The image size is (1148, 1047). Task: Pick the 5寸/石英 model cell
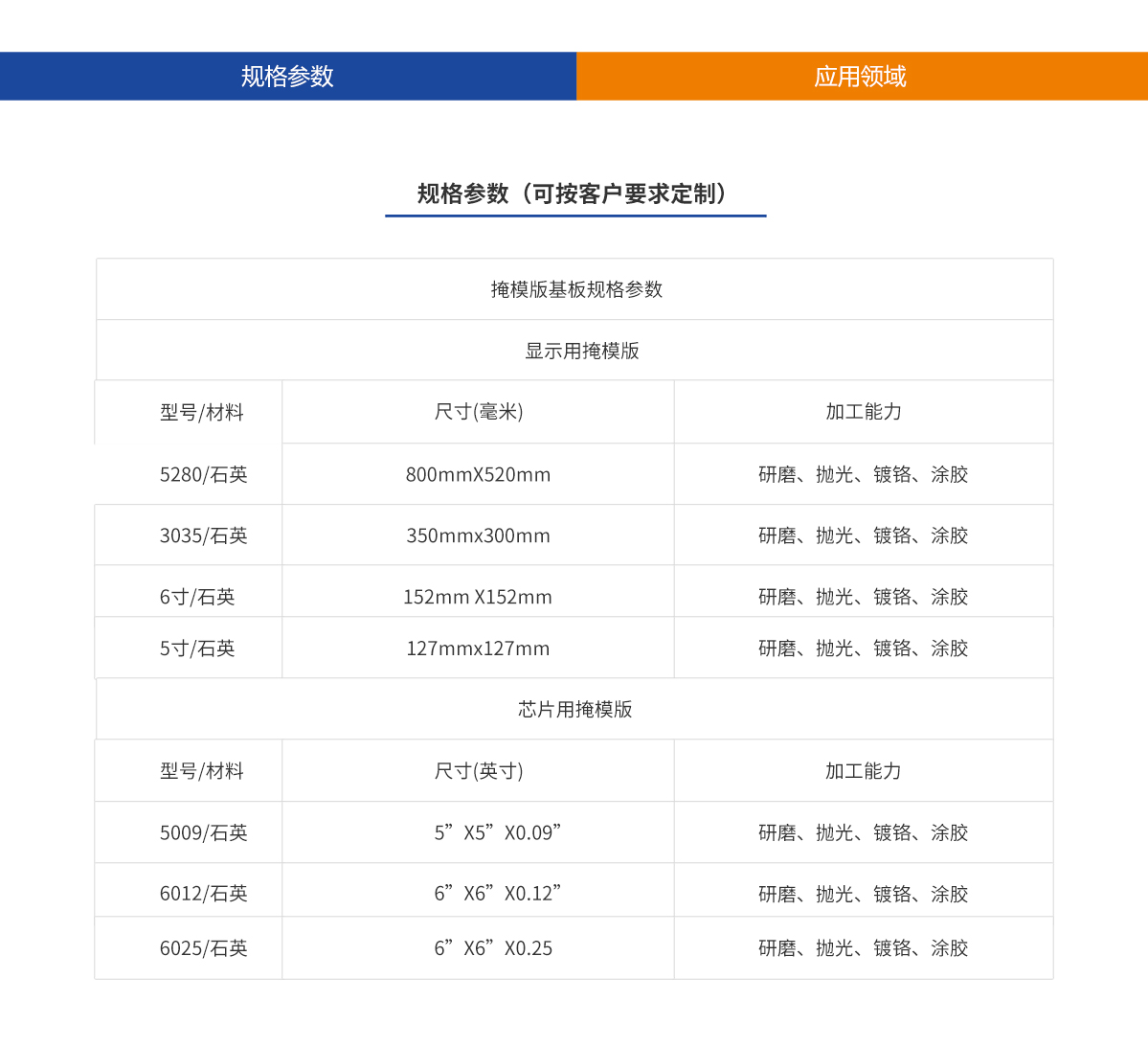pos(196,649)
